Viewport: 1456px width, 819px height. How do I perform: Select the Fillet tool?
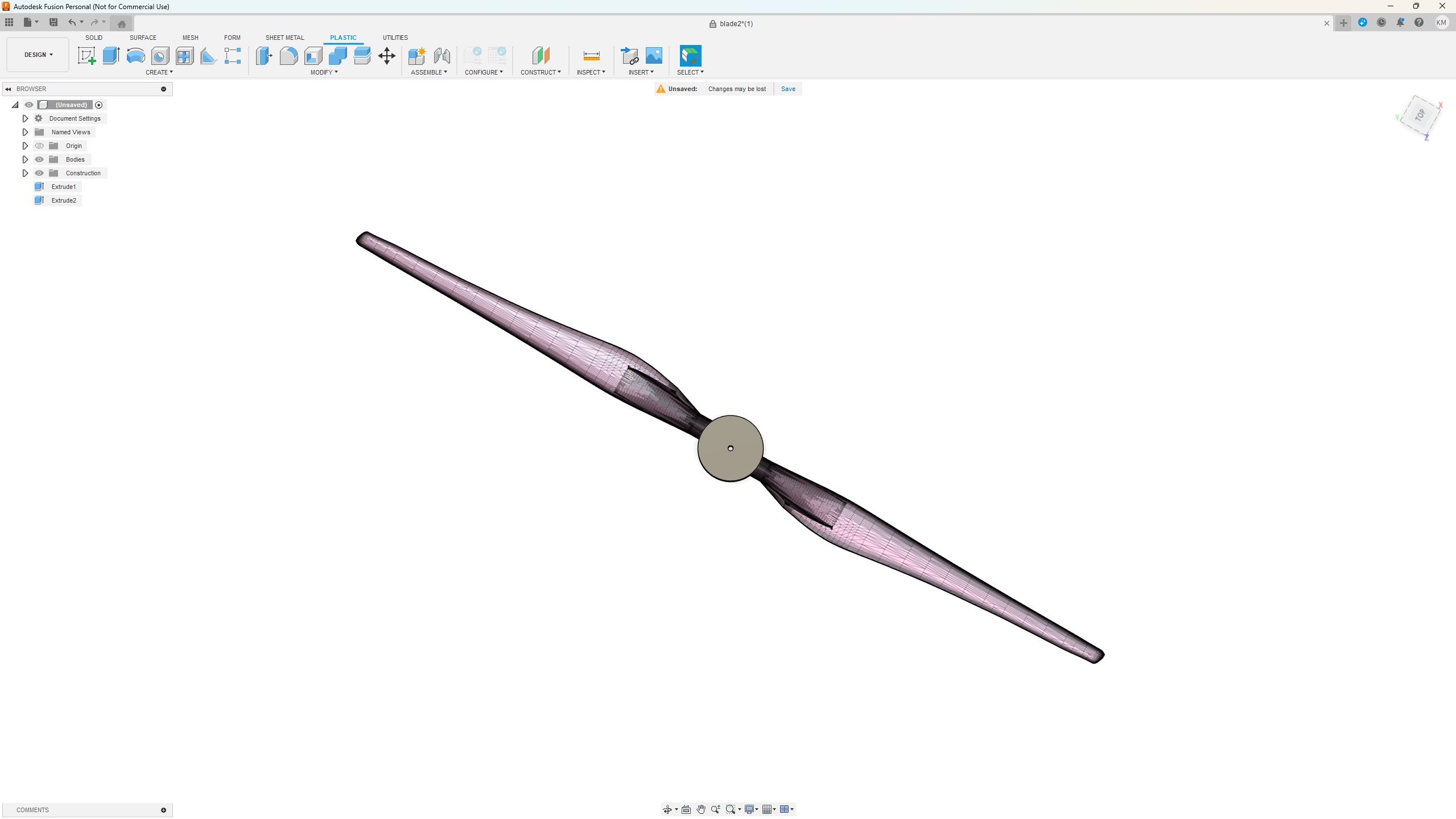[288, 56]
